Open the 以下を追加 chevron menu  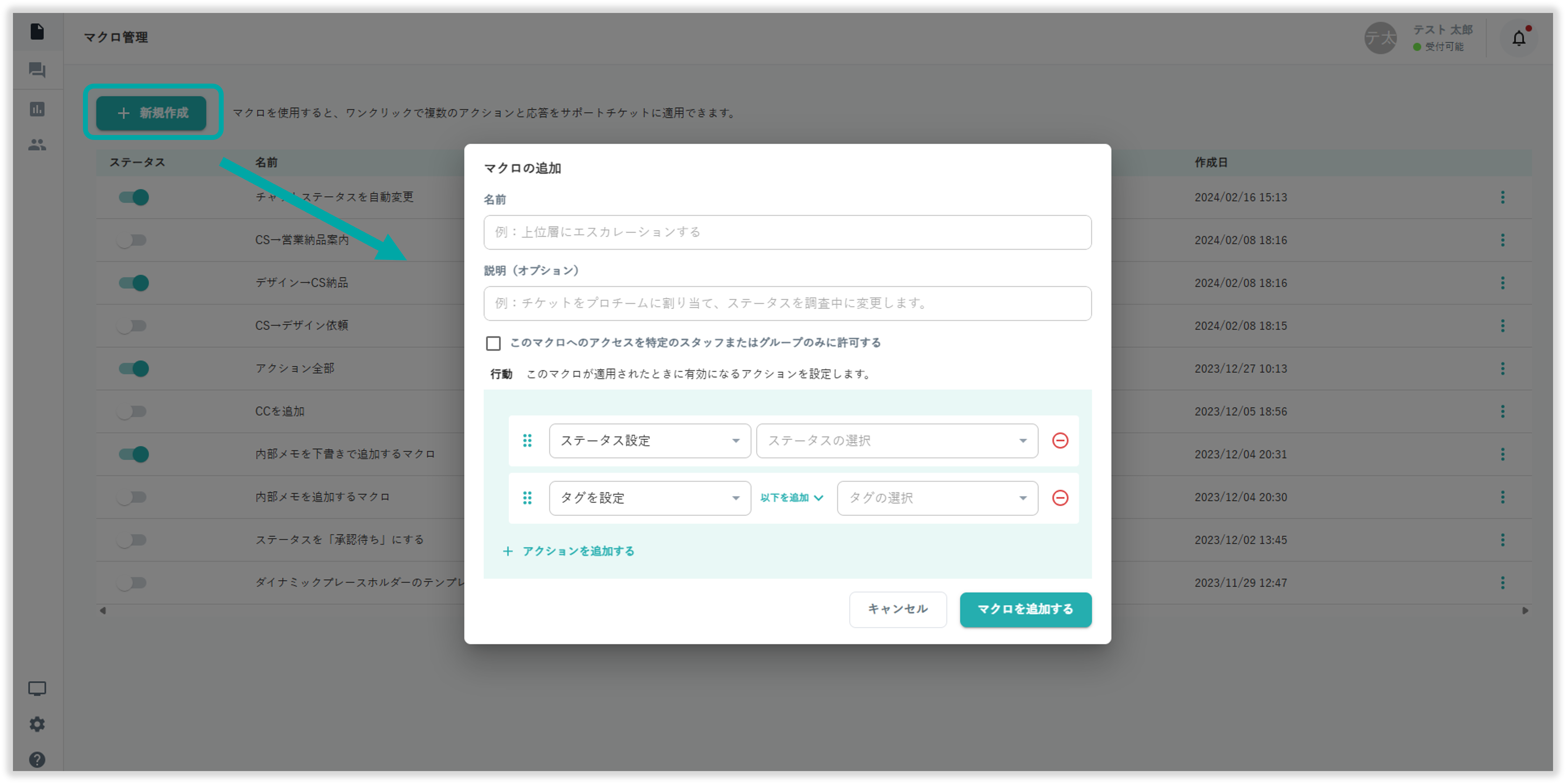pyautogui.click(x=792, y=498)
